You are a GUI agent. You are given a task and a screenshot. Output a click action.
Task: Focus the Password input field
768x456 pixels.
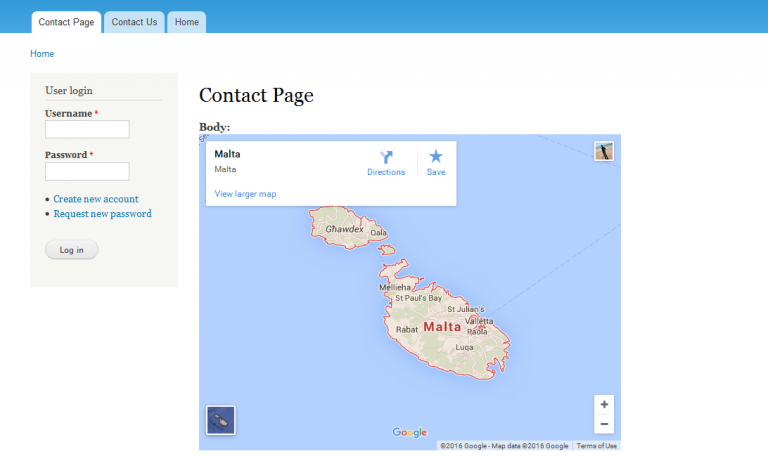[x=87, y=171]
